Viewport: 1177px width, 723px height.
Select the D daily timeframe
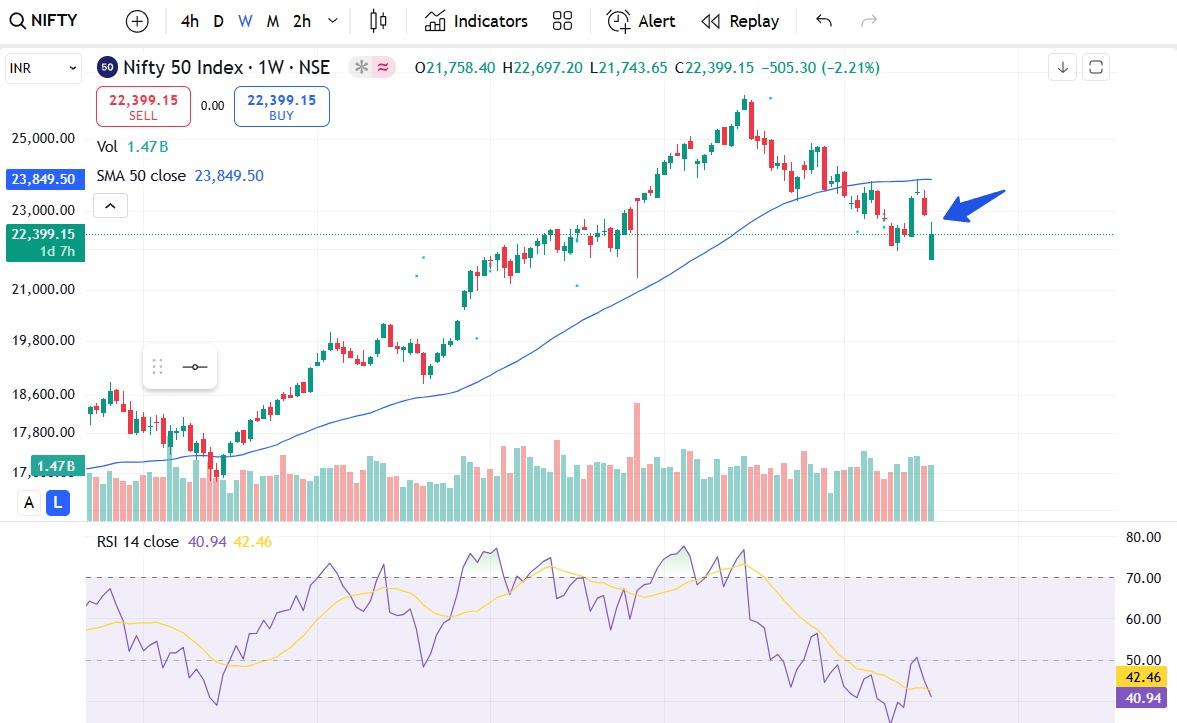(218, 21)
